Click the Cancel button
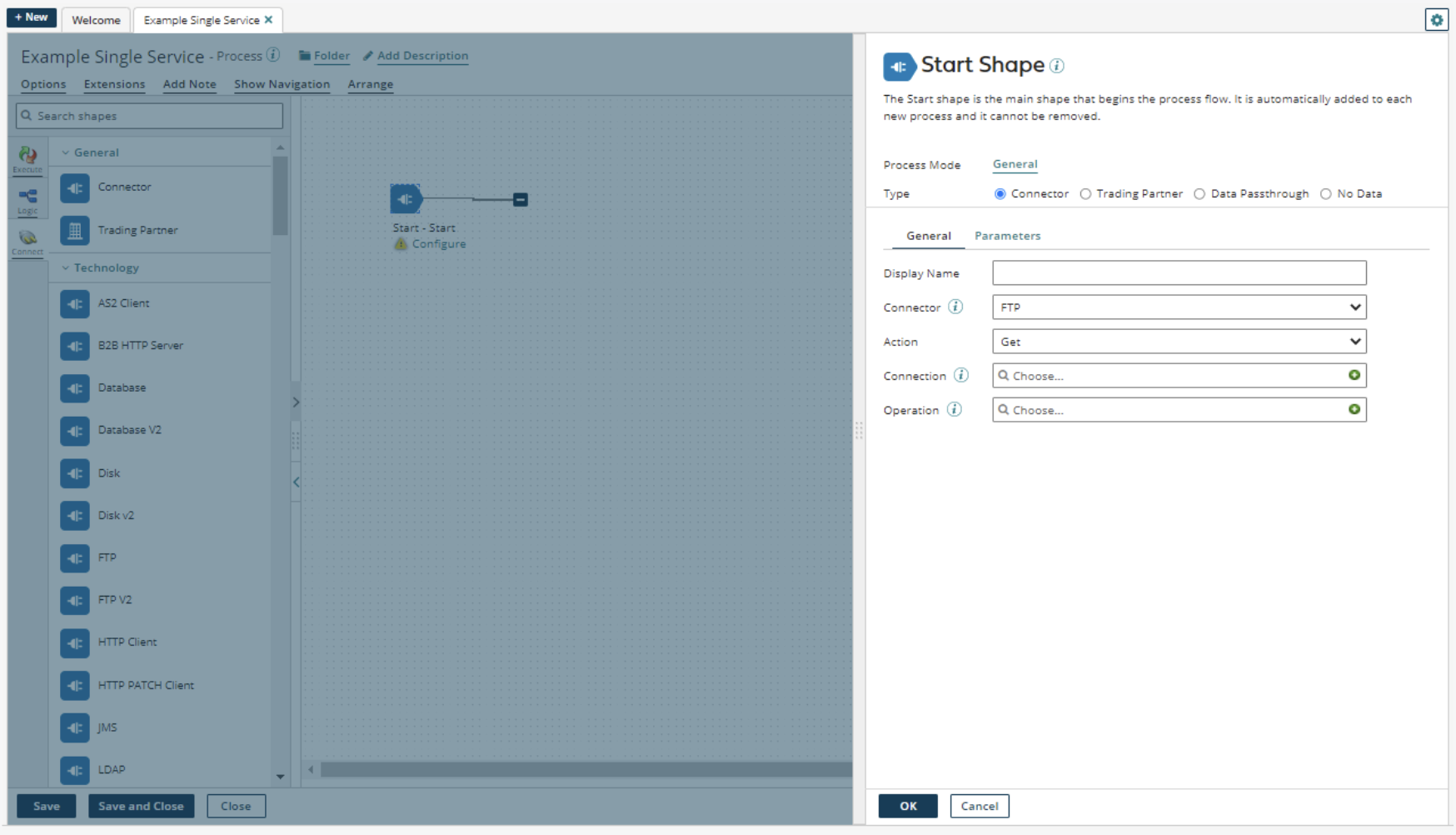1456x835 pixels. pos(979,806)
